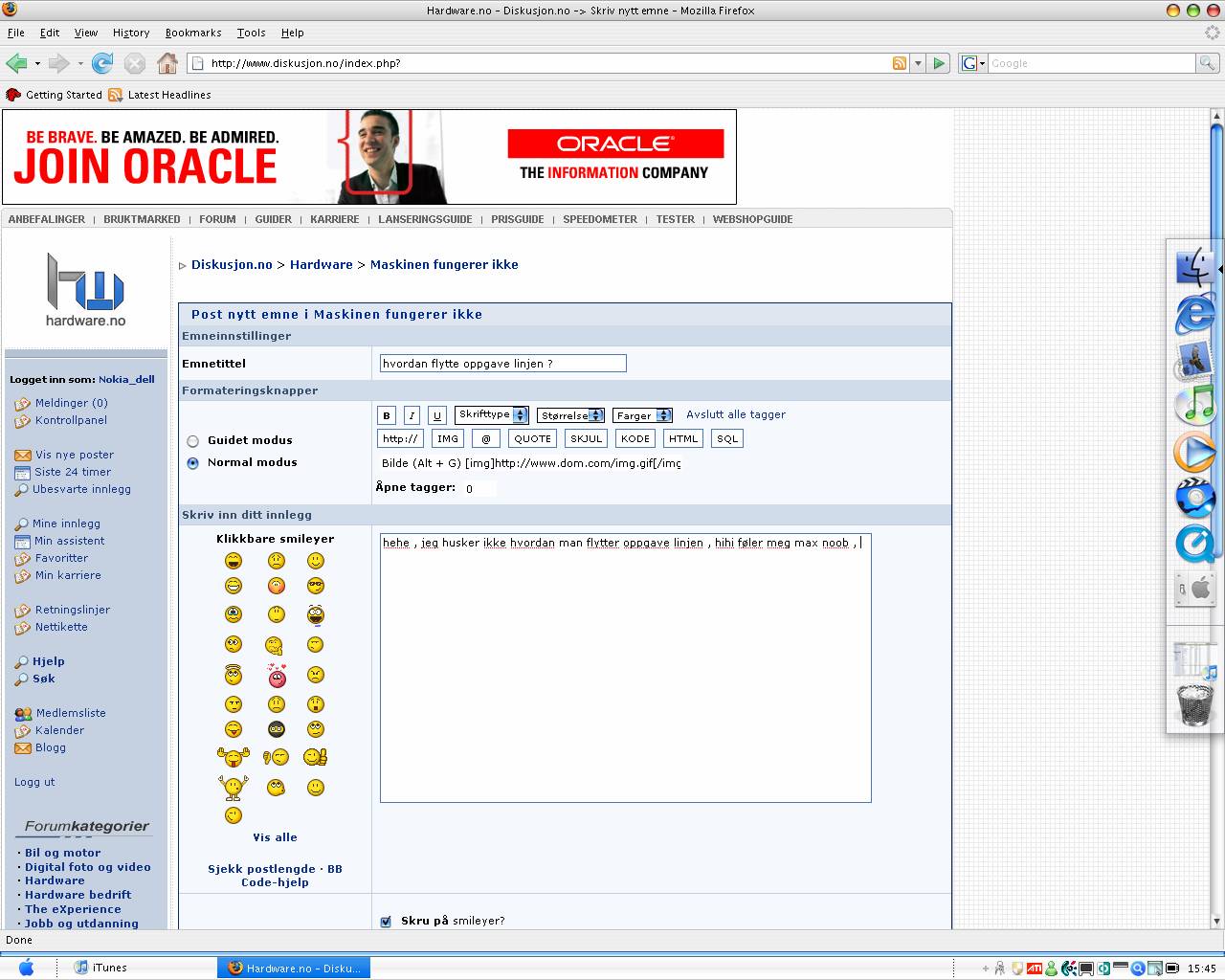Open the FORUM navigation link
This screenshot has width=1225, height=980.
(217, 219)
